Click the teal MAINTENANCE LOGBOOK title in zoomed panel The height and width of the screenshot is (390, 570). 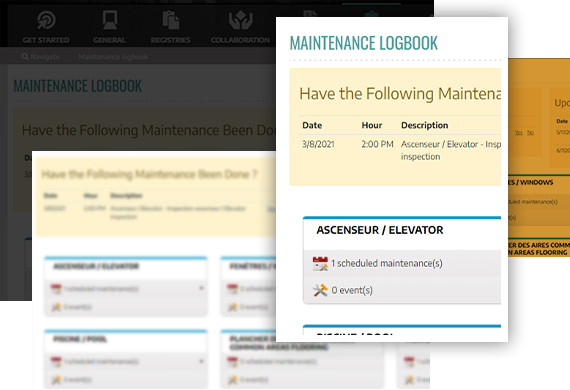(x=364, y=43)
